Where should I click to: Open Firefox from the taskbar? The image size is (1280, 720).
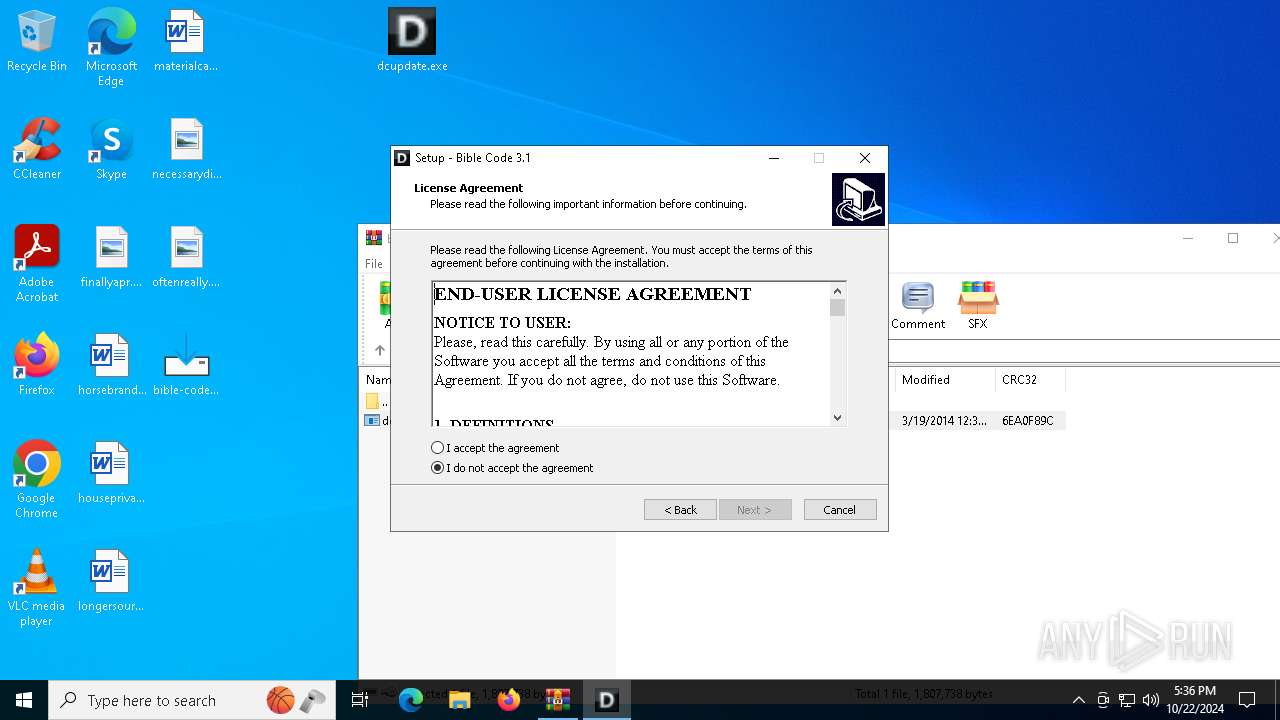click(509, 700)
